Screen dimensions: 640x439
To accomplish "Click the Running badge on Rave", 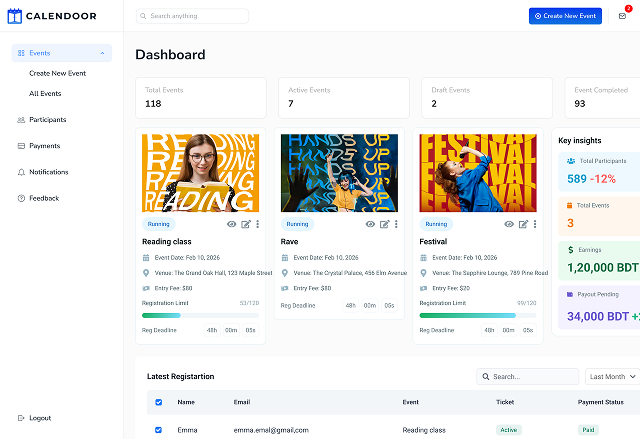I will [x=297, y=224].
